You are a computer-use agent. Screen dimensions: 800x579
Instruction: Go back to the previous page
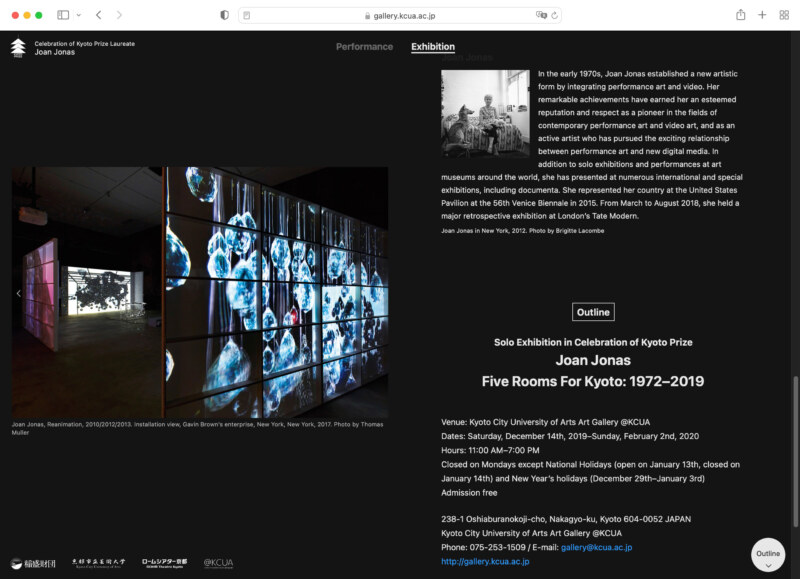98,15
